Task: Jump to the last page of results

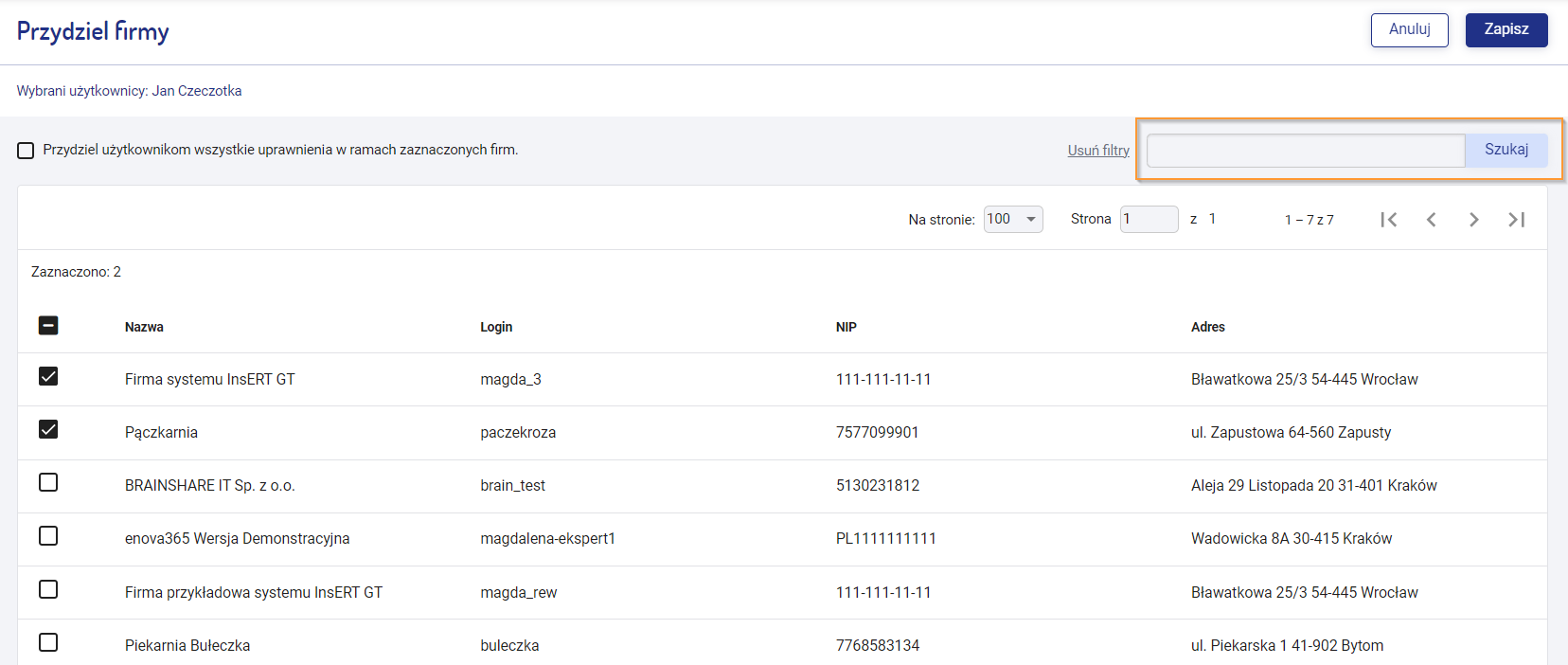Action: tap(1517, 220)
